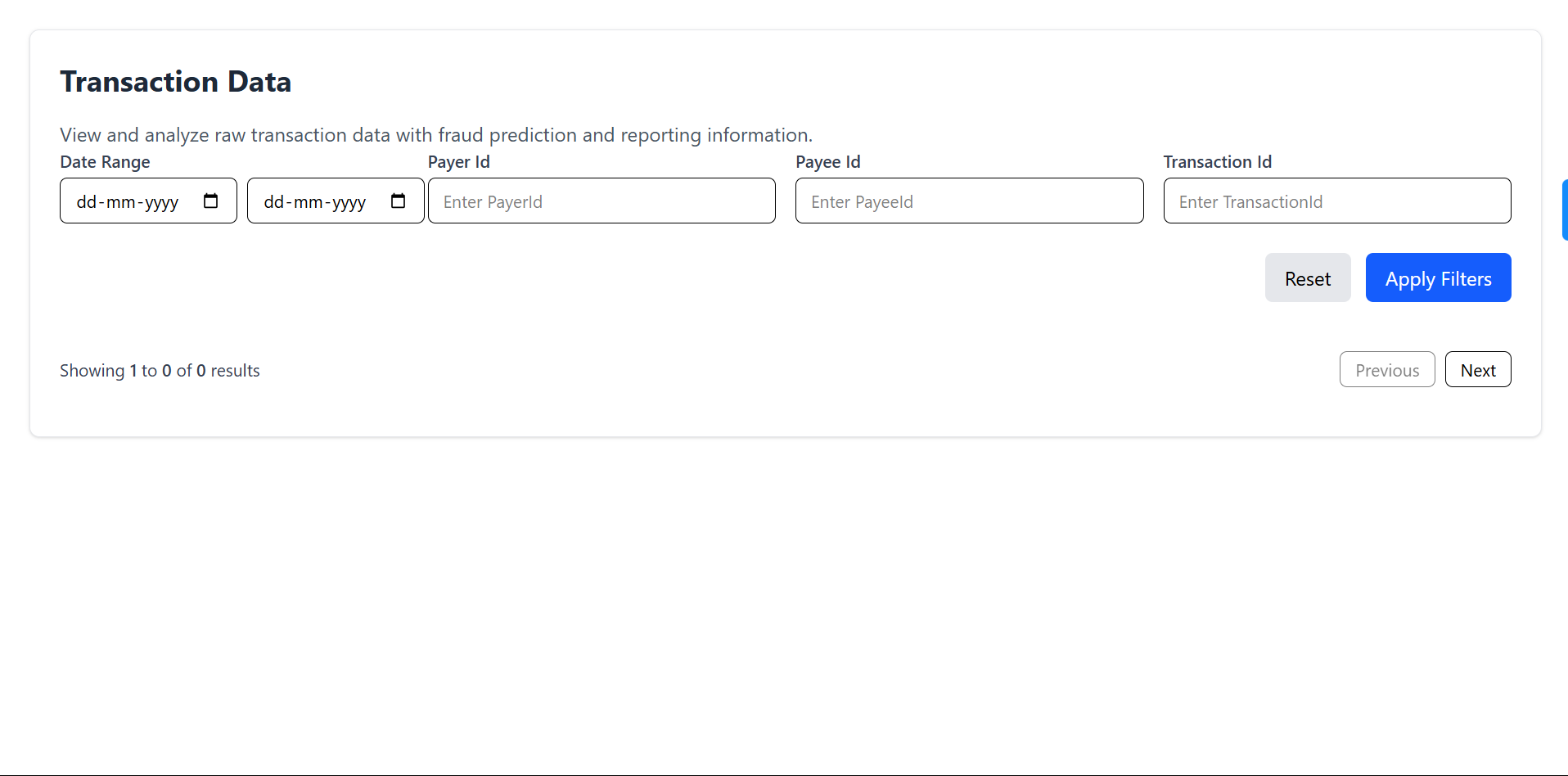Click the Apply Filters button
This screenshot has width=1568, height=776.
1438,278
